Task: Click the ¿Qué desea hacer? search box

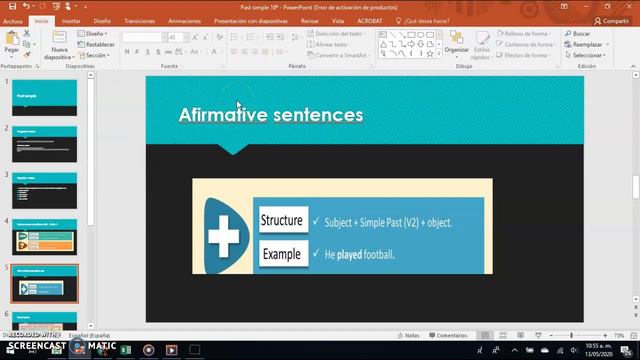Action: pos(423,21)
